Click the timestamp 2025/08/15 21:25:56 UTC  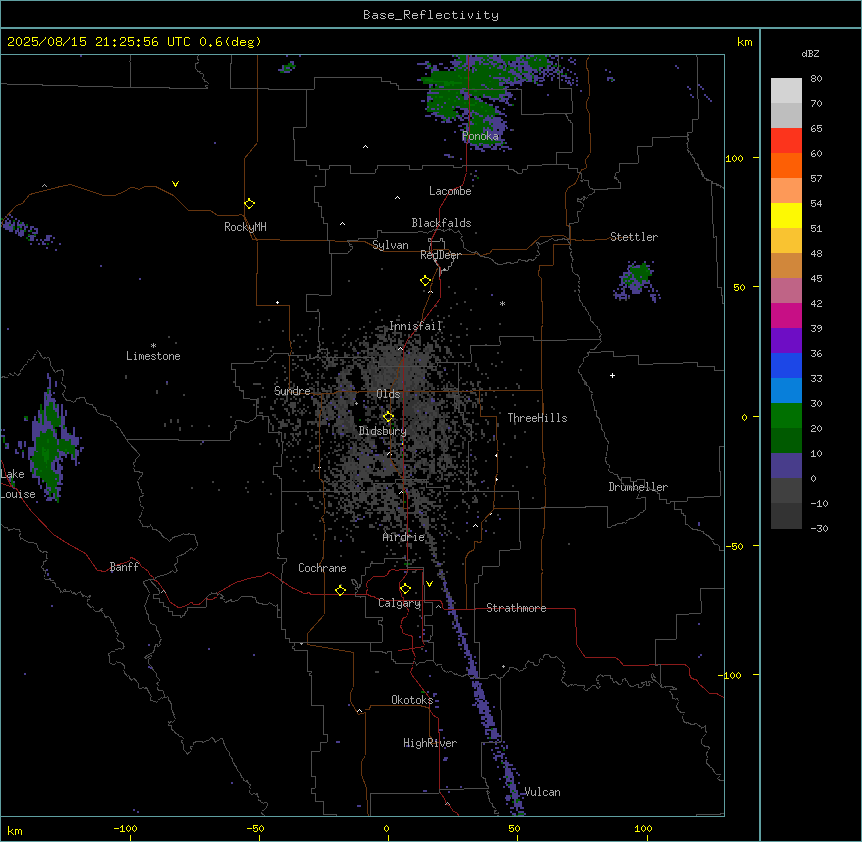(99, 42)
